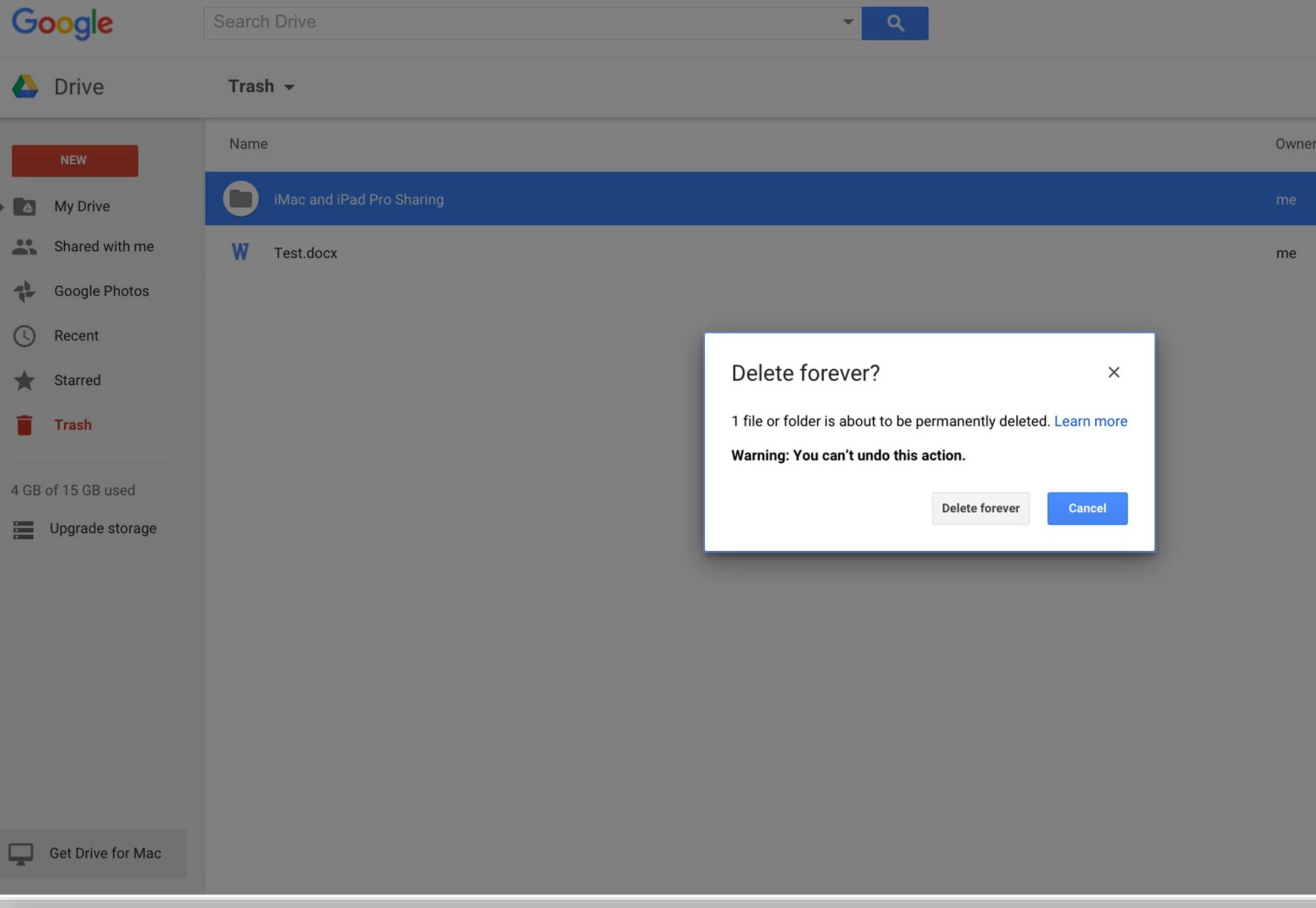Open the Recent section
The height and width of the screenshot is (908, 1316).
(x=77, y=336)
